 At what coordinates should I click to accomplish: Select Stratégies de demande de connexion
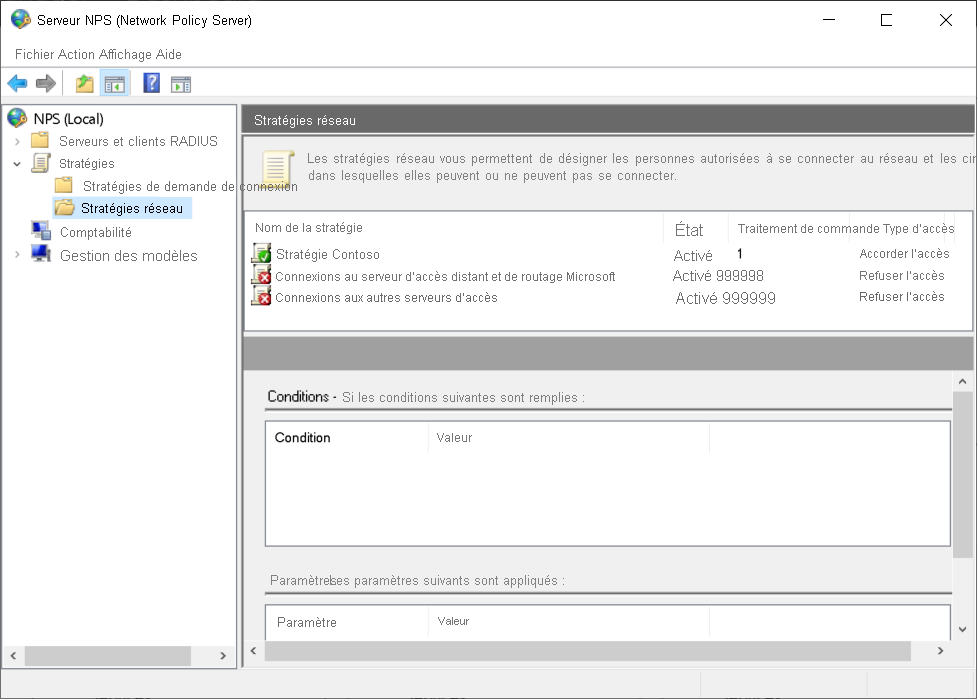pos(190,186)
